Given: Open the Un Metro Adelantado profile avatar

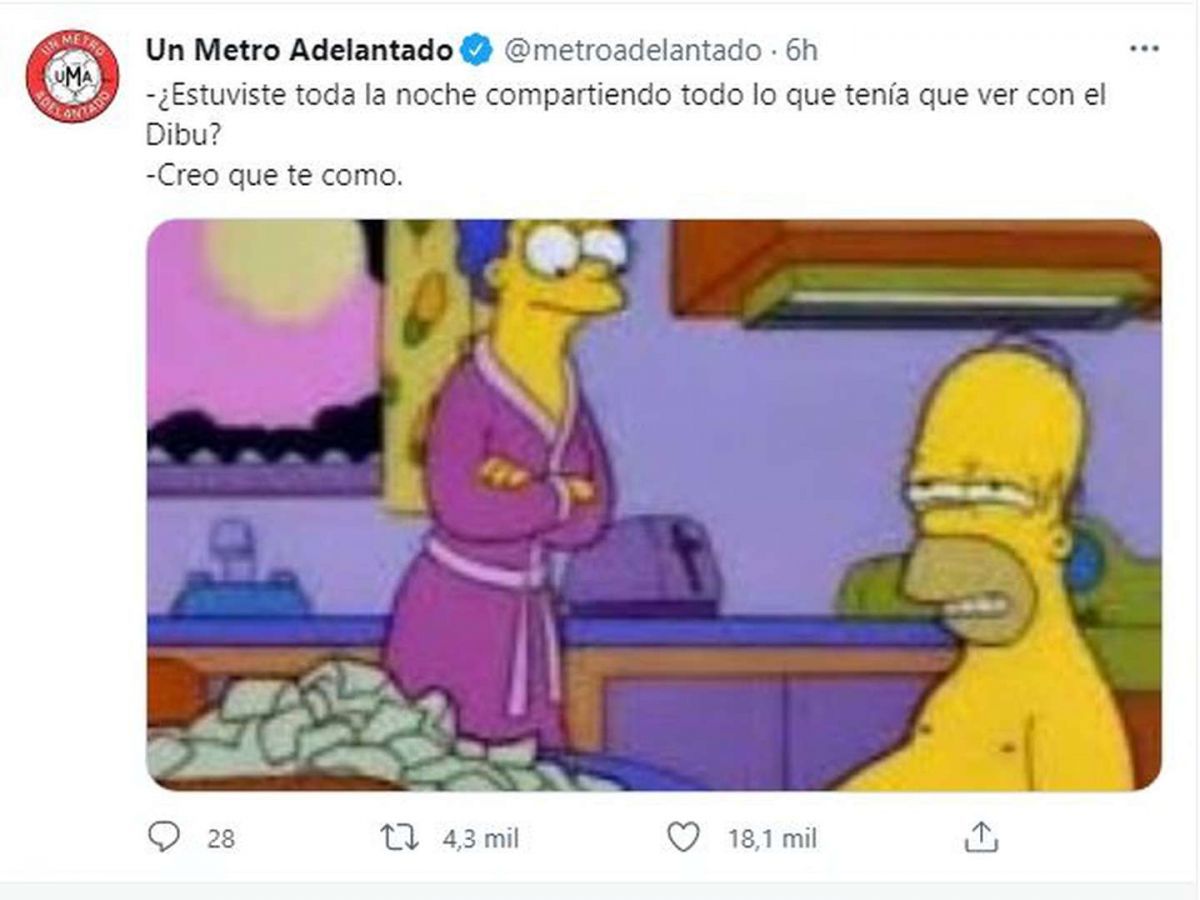Looking at the screenshot, I should (x=72, y=77).
